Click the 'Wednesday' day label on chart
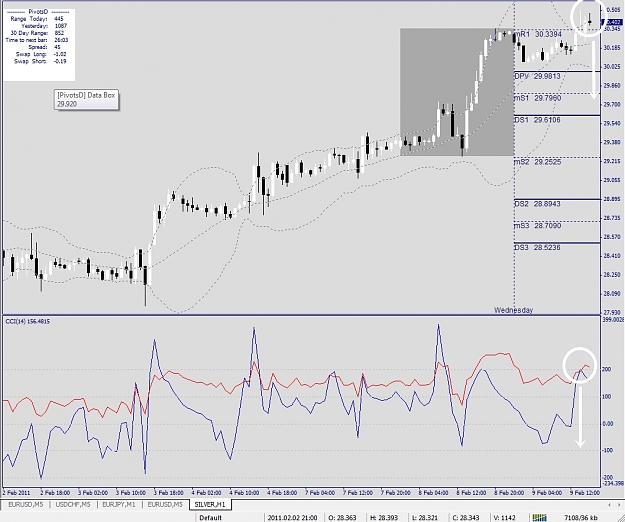This screenshot has height=522, width=625. [513, 310]
